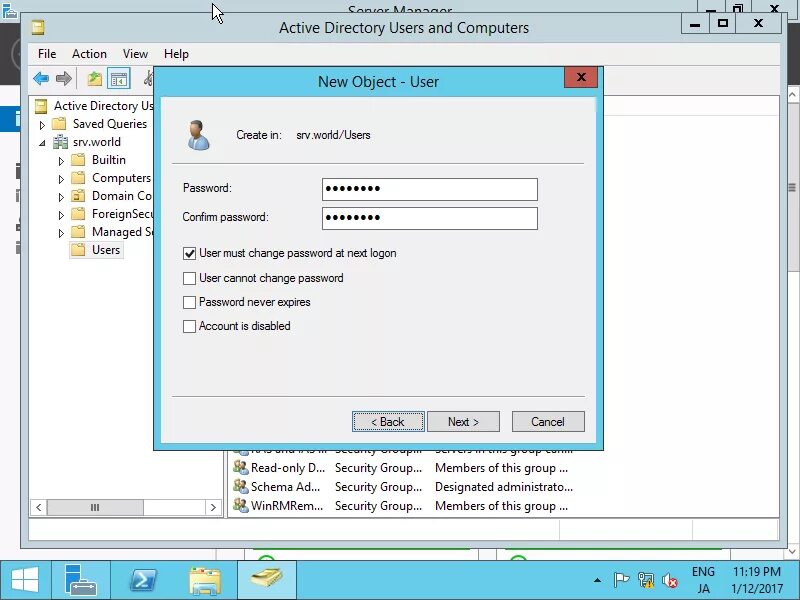Expand the Domain Controllers tree node
This screenshot has width=800, height=600.
pyautogui.click(x=61, y=197)
